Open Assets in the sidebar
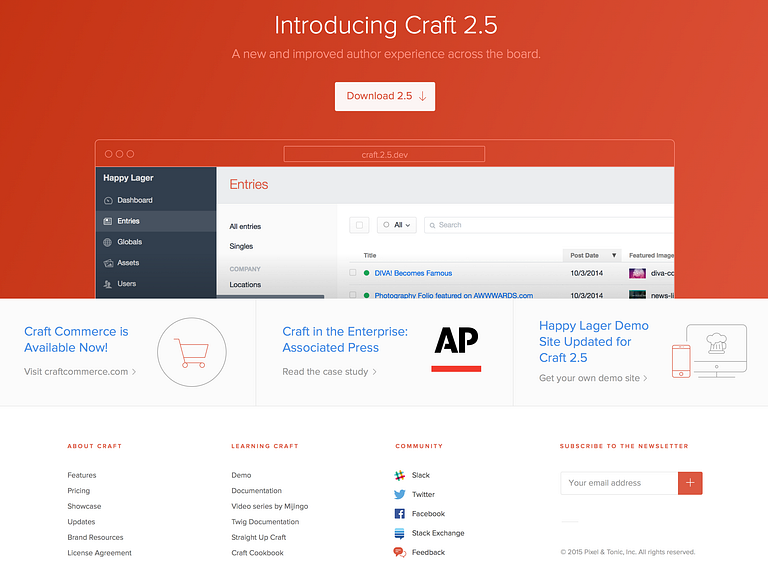This screenshot has width=768, height=576. point(156,263)
